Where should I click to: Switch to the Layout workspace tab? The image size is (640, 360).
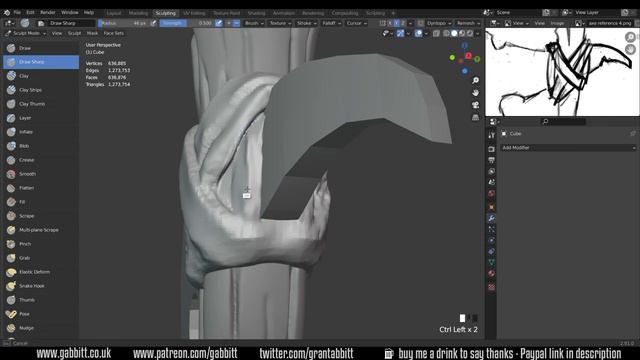tap(114, 13)
